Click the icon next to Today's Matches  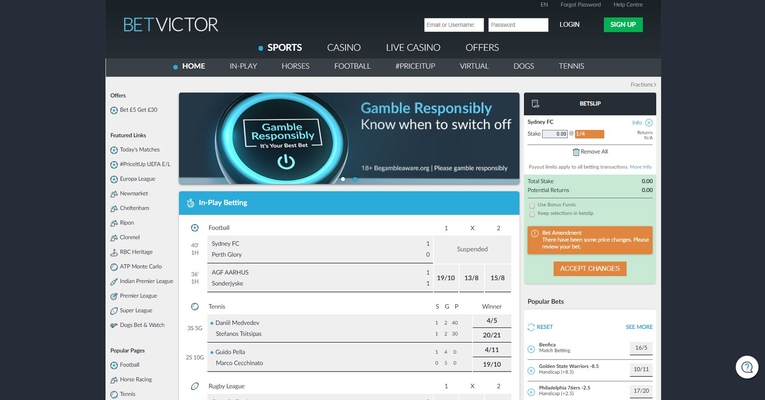(x=114, y=150)
